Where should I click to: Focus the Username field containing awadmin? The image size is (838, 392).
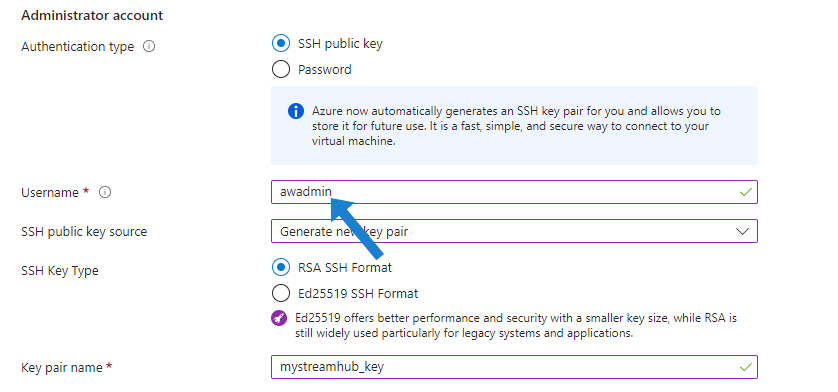514,192
